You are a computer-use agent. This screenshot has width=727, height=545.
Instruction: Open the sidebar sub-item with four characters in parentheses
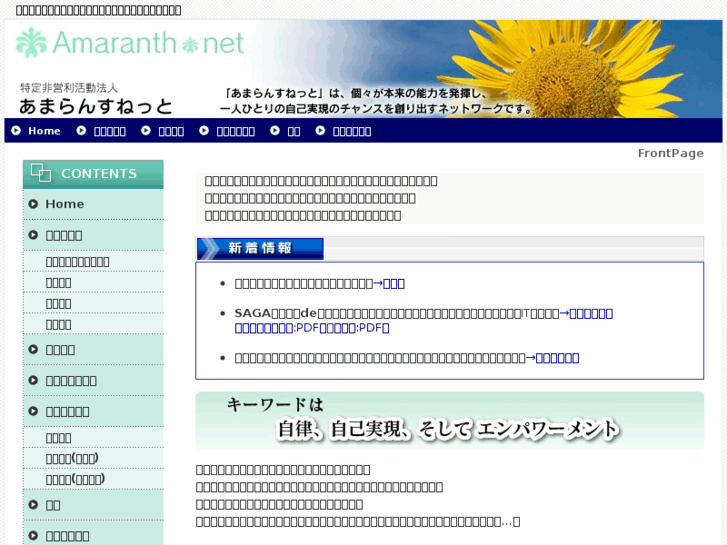(x=75, y=479)
